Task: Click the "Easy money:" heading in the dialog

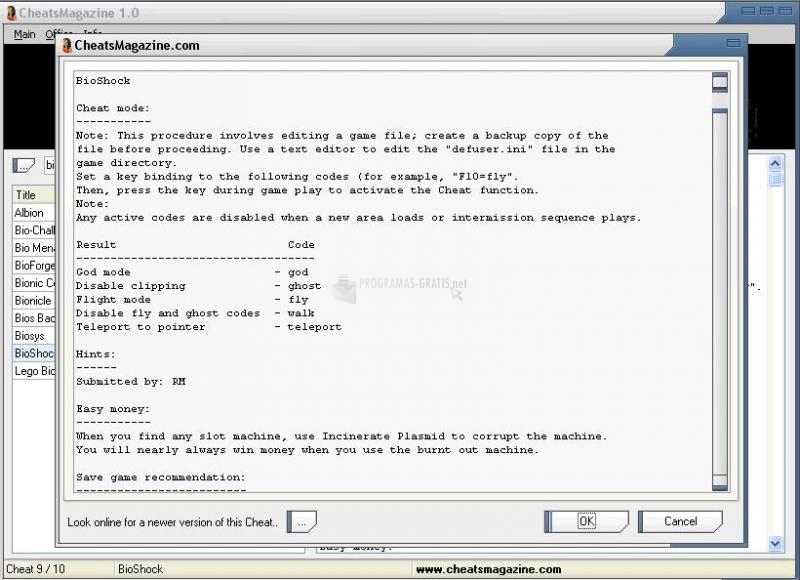Action: click(x=113, y=409)
